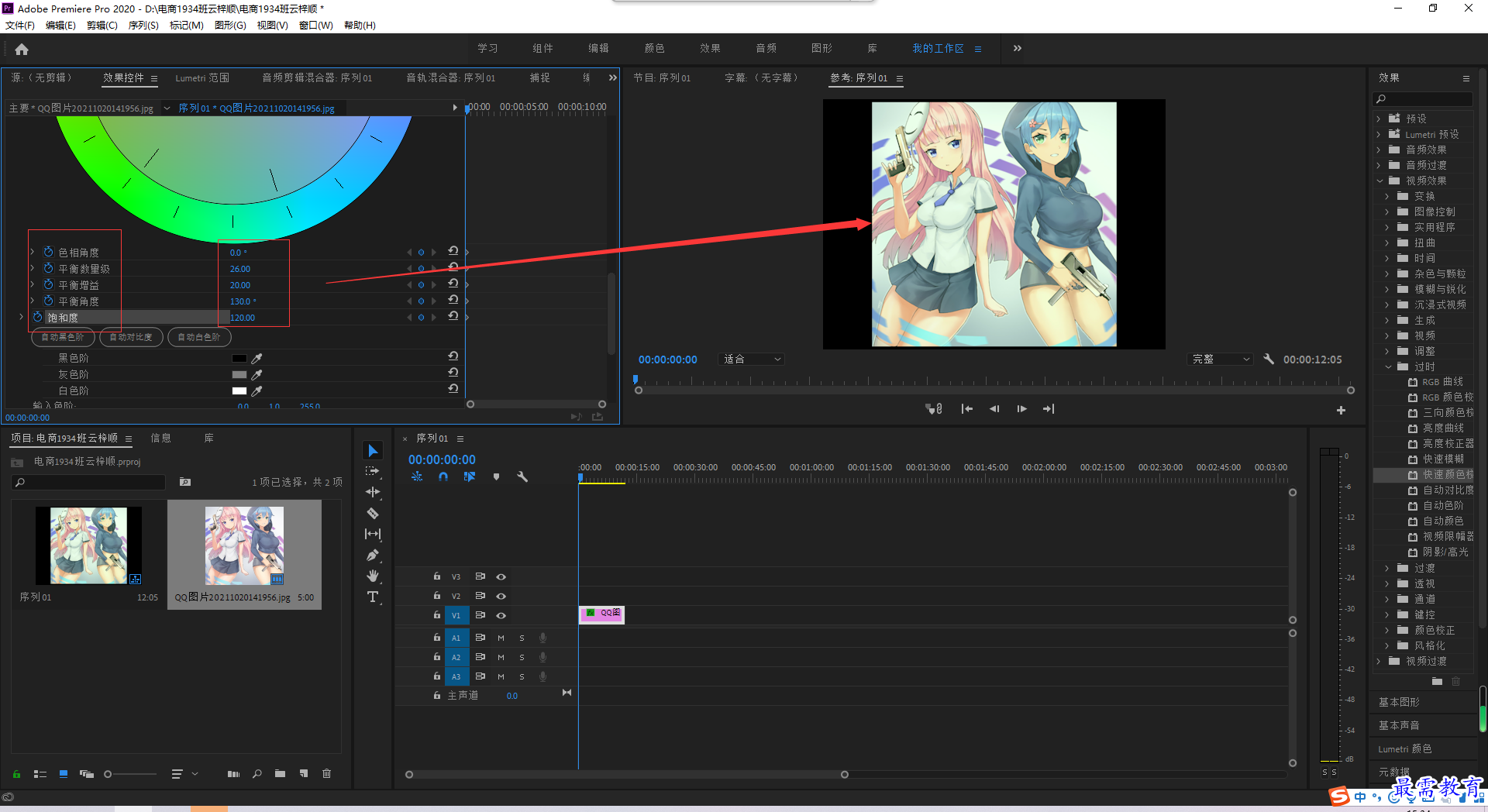This screenshot has width=1488, height=812.
Task: Open the 完整 playback resolution dropdown
Action: pyautogui.click(x=1221, y=360)
